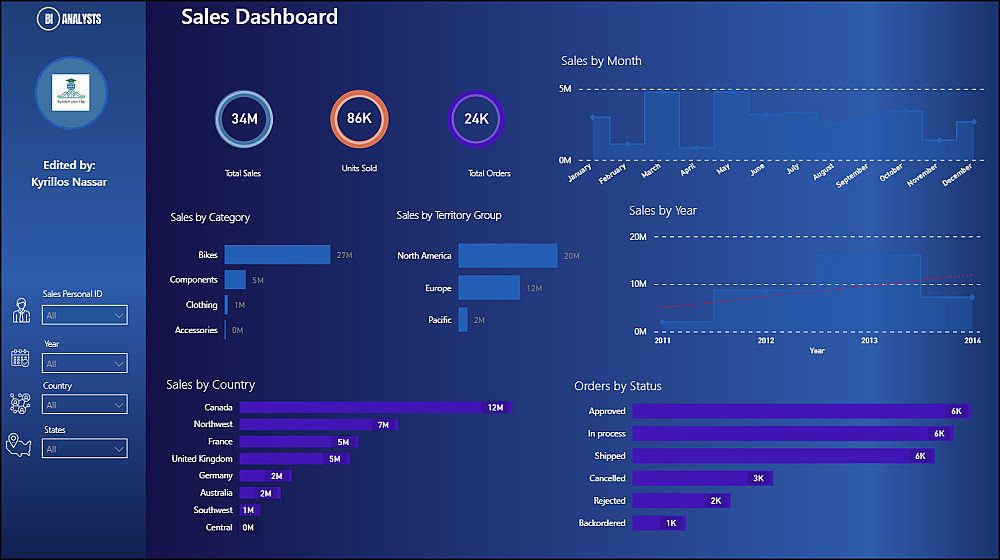Select the France sales bar

click(x=299, y=441)
